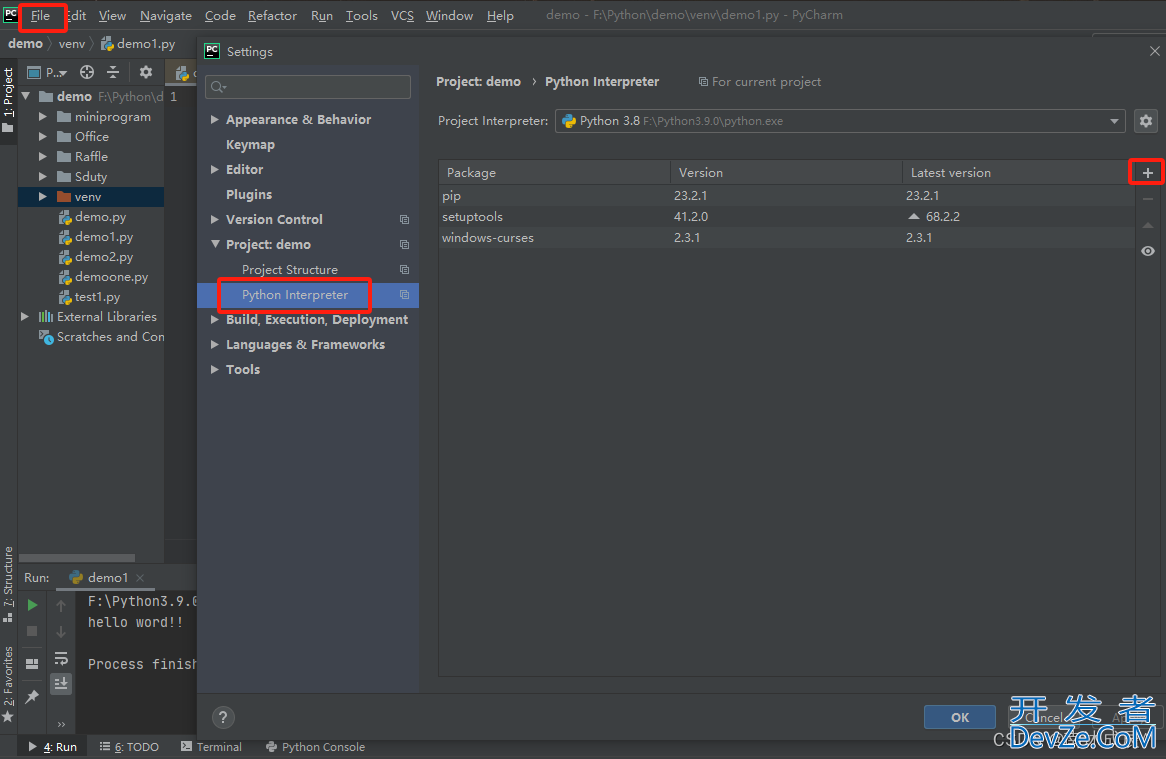Select the setuptools package row
1166x759 pixels.
tap(786, 216)
